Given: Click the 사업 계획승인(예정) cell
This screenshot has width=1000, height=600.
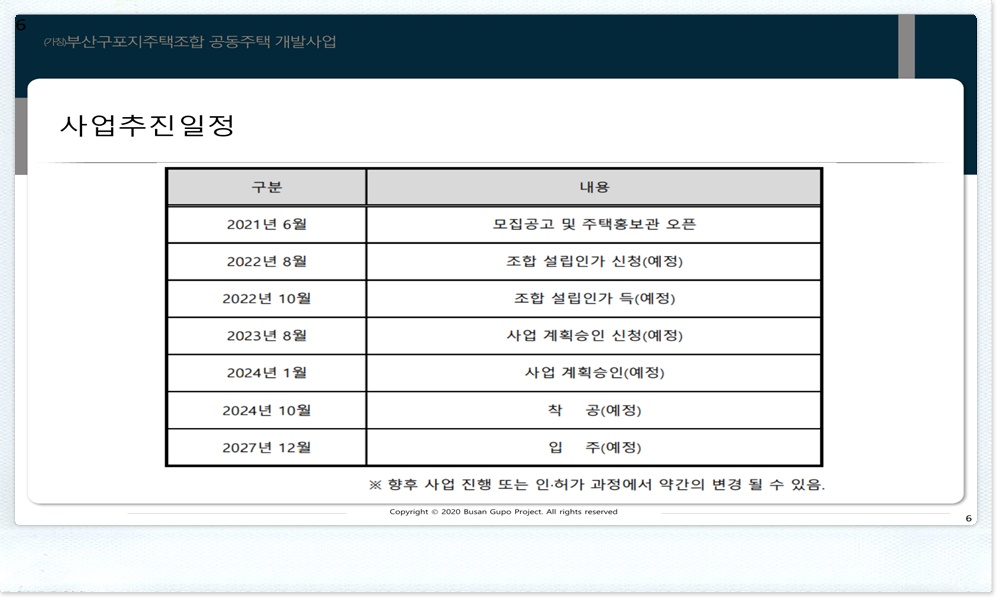Looking at the screenshot, I should pyautogui.click(x=594, y=373).
